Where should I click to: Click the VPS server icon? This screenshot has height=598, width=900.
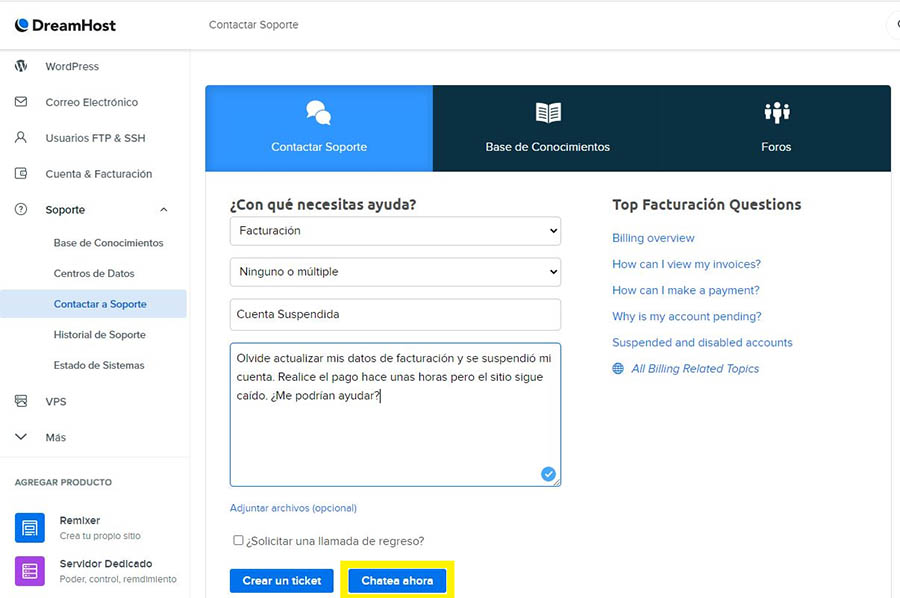(21, 401)
